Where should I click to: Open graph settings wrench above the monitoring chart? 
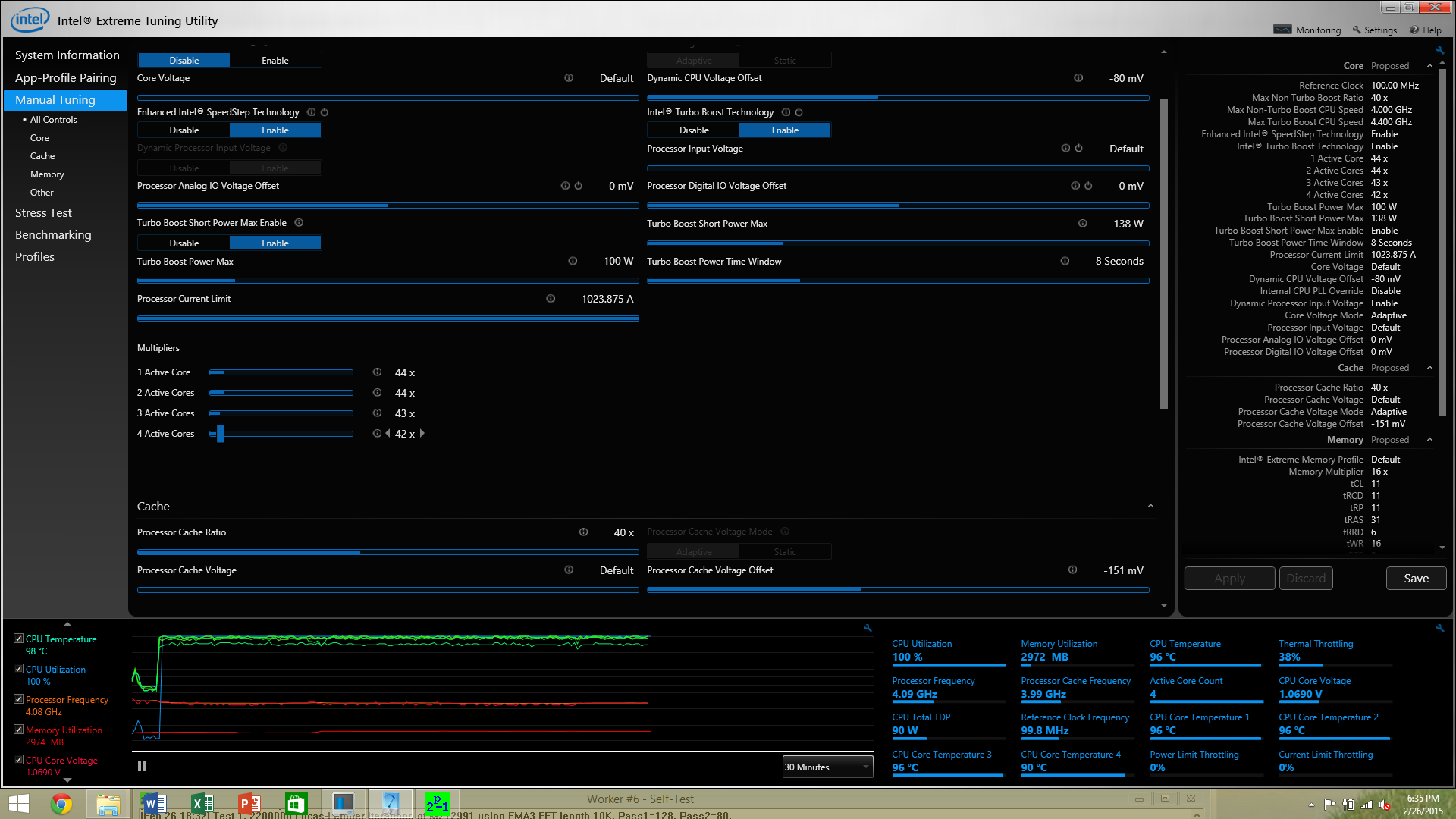click(x=868, y=629)
